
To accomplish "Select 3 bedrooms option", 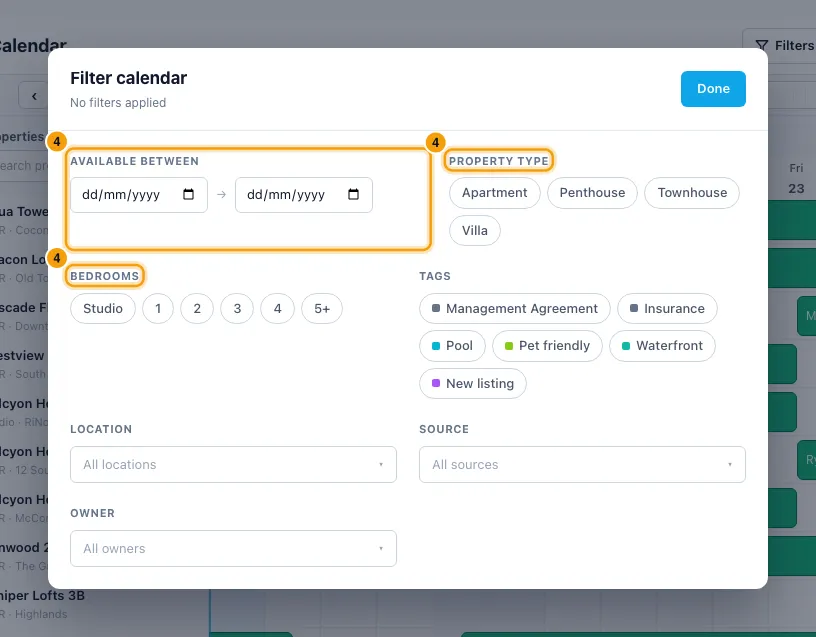I will [x=237, y=309].
